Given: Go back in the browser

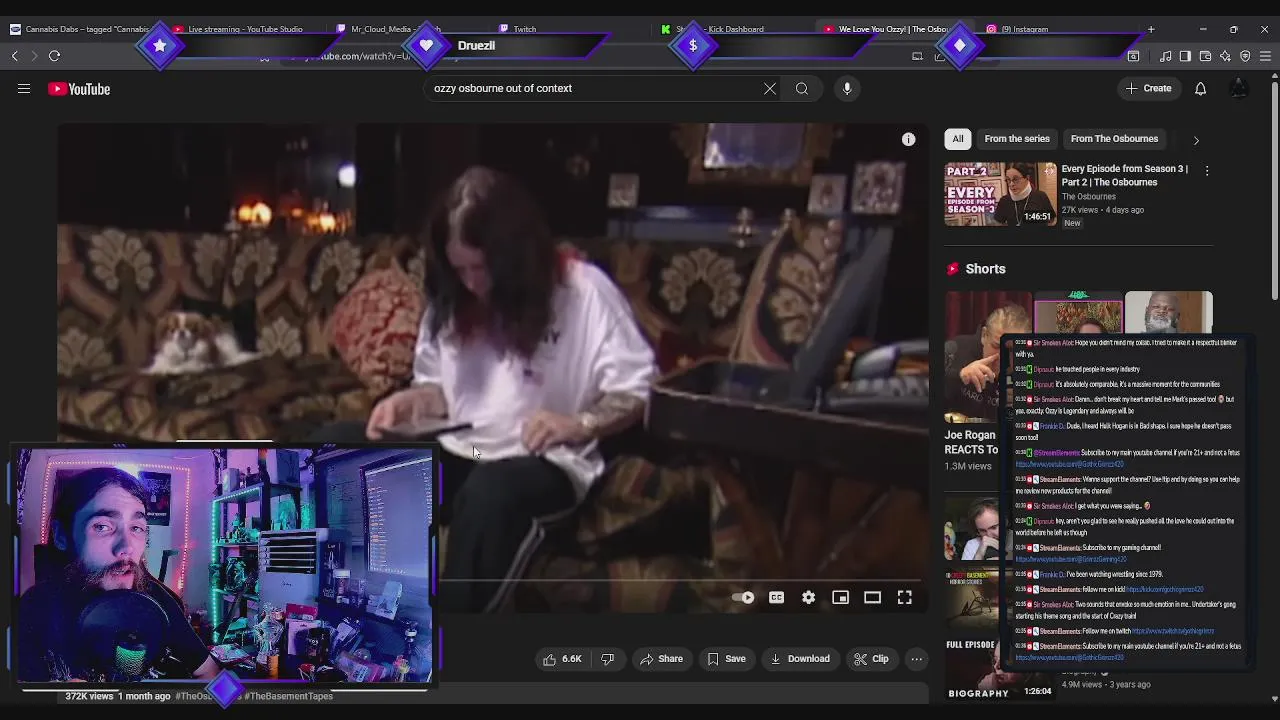Looking at the screenshot, I should point(14,56).
